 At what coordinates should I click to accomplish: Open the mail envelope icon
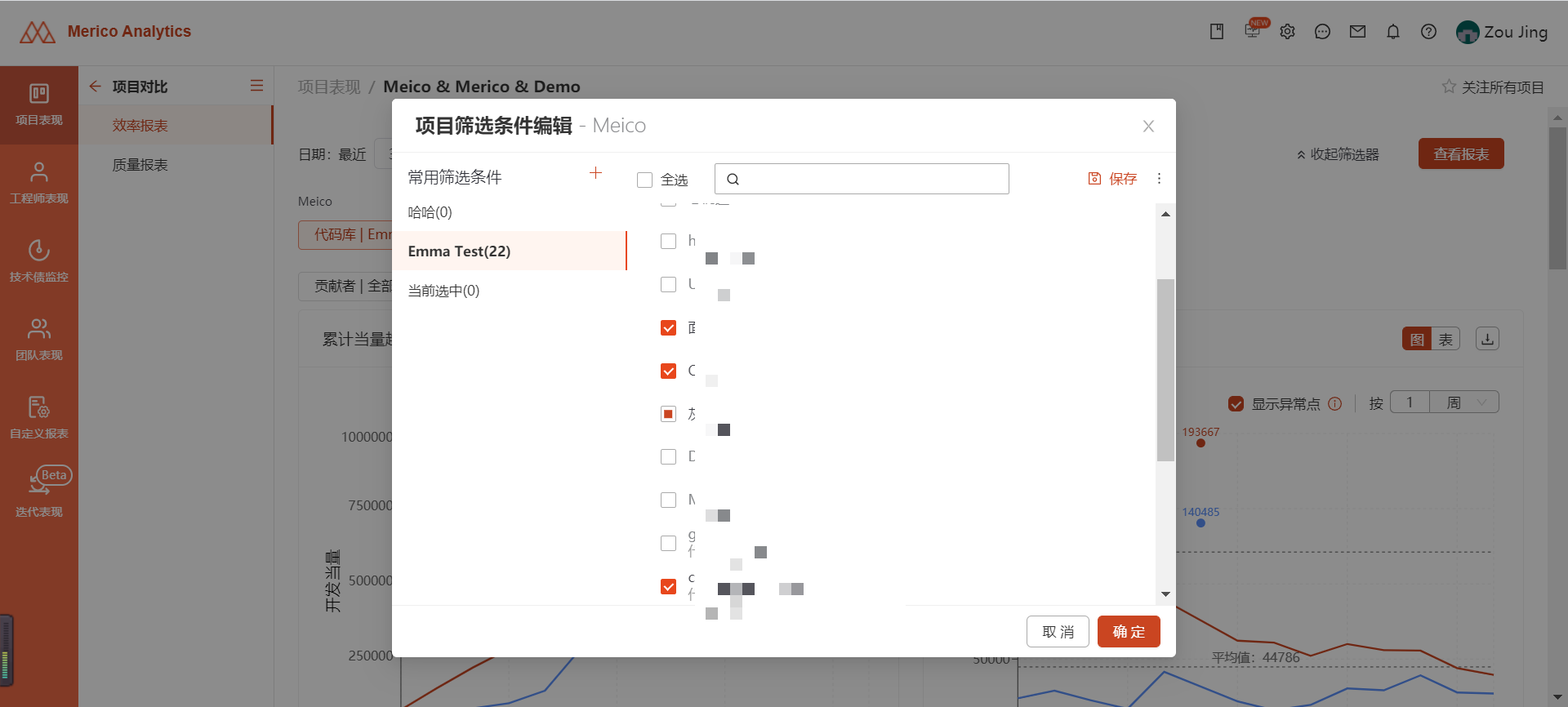click(x=1358, y=32)
